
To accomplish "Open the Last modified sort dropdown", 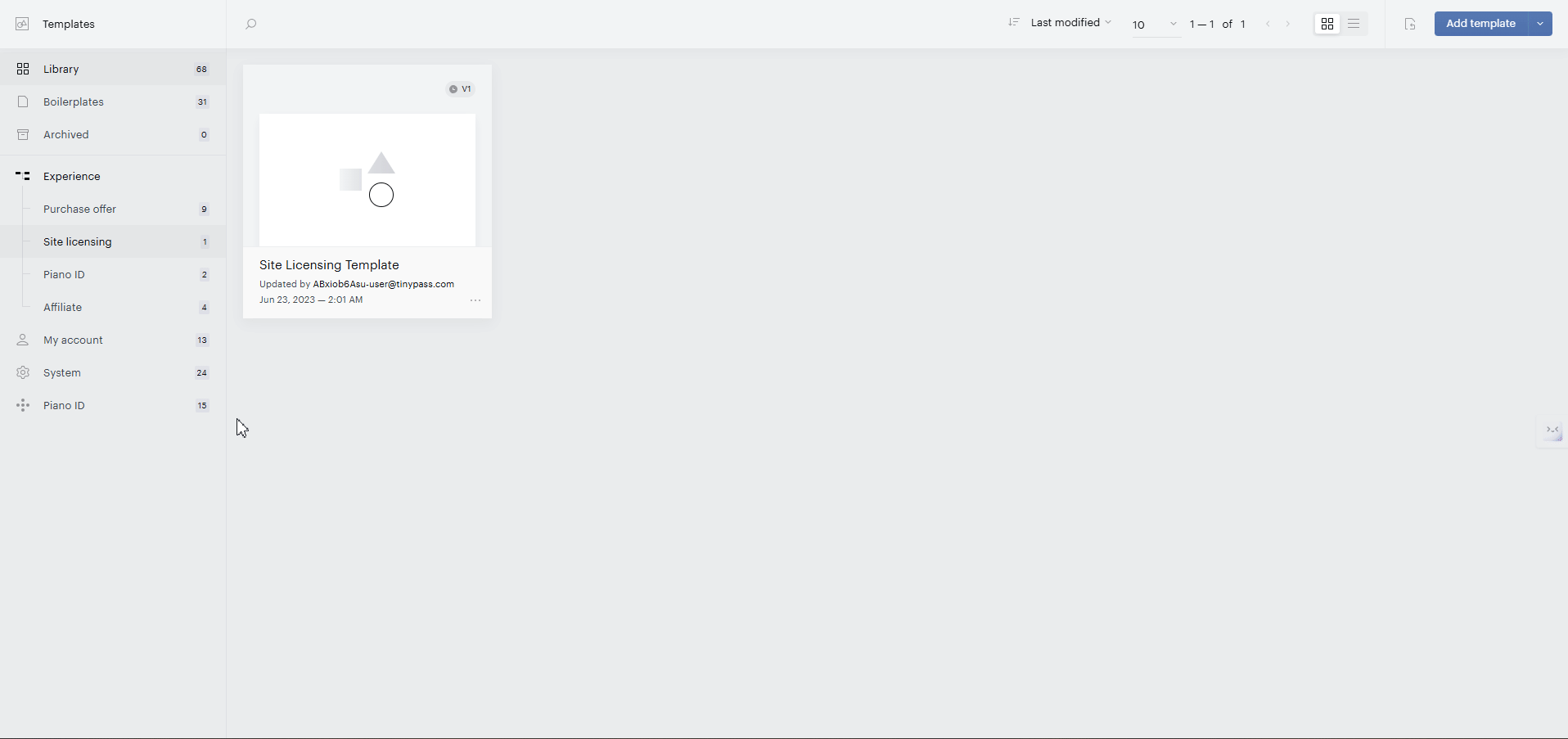I will (x=1070, y=23).
